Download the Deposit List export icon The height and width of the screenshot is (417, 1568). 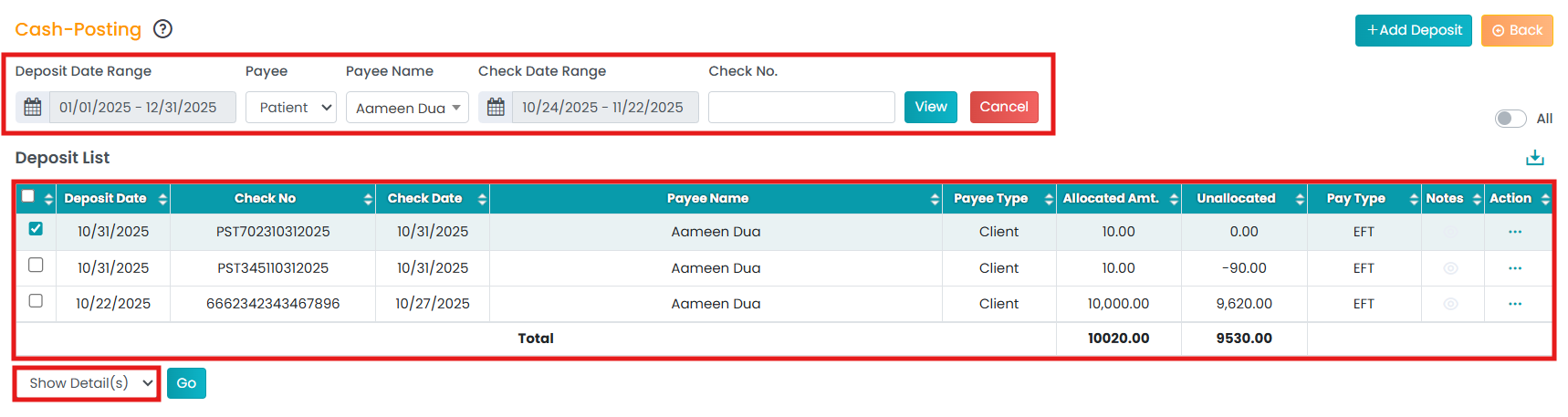pyautogui.click(x=1534, y=158)
